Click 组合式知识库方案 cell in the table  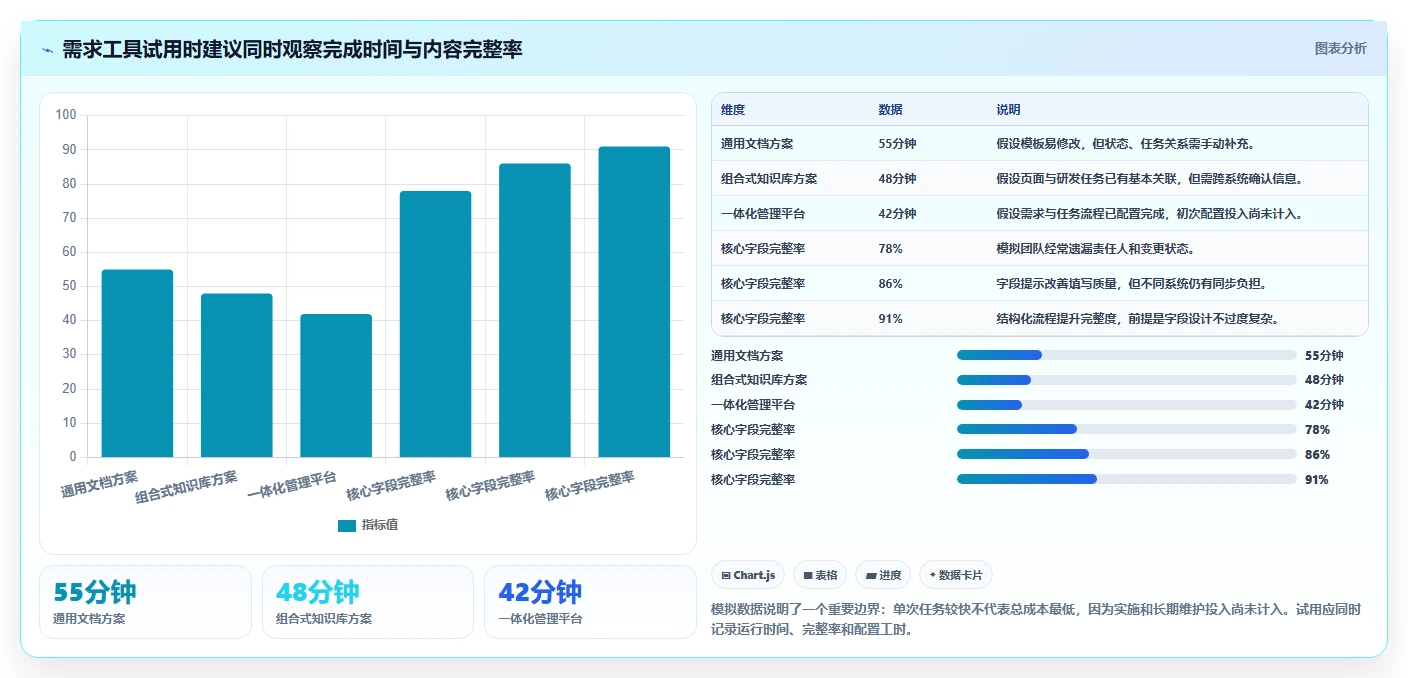pos(769,179)
